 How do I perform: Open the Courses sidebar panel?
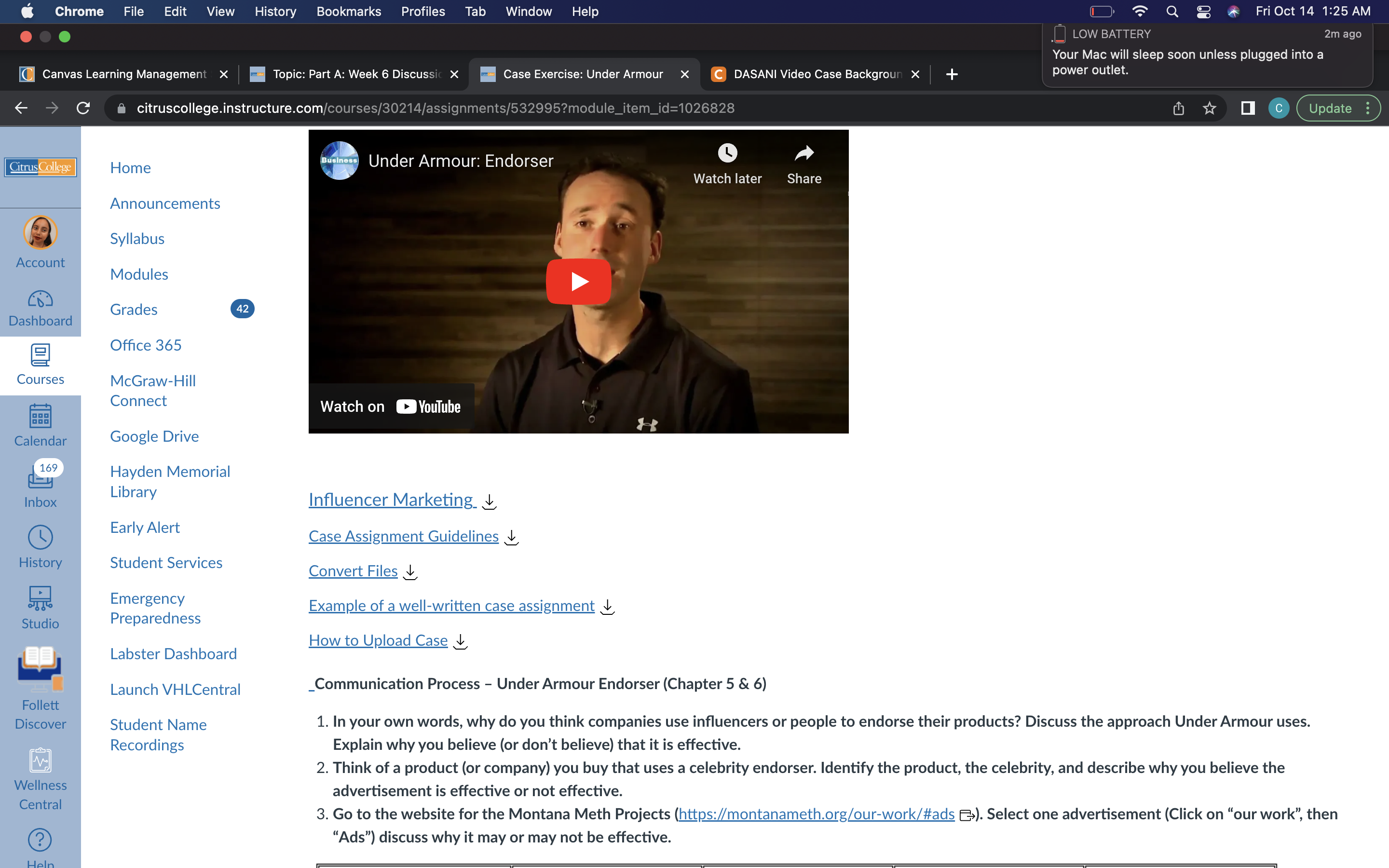point(40,365)
